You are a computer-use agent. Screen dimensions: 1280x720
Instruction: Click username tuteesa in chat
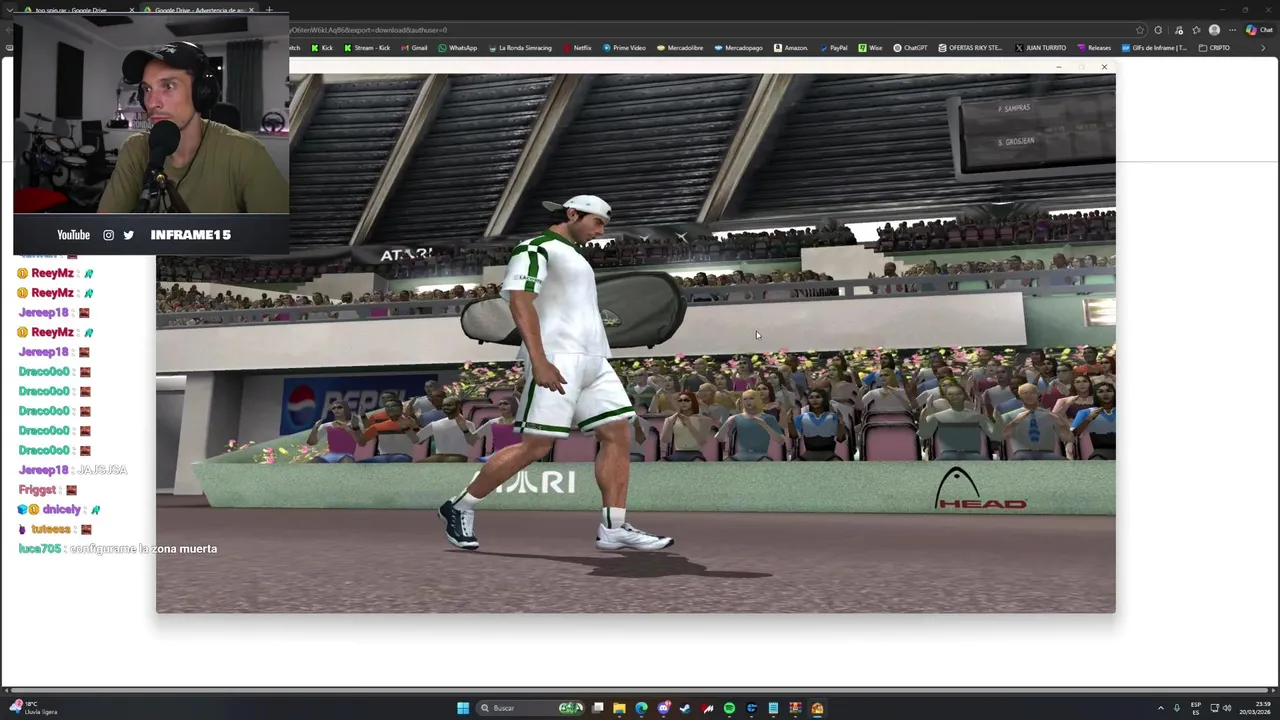pyautogui.click(x=50, y=529)
